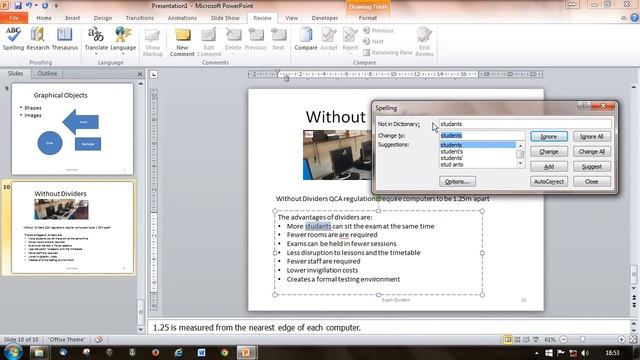Image resolution: width=640 pixels, height=360 pixels.
Task: Open the Translate menu
Action: (x=96, y=41)
